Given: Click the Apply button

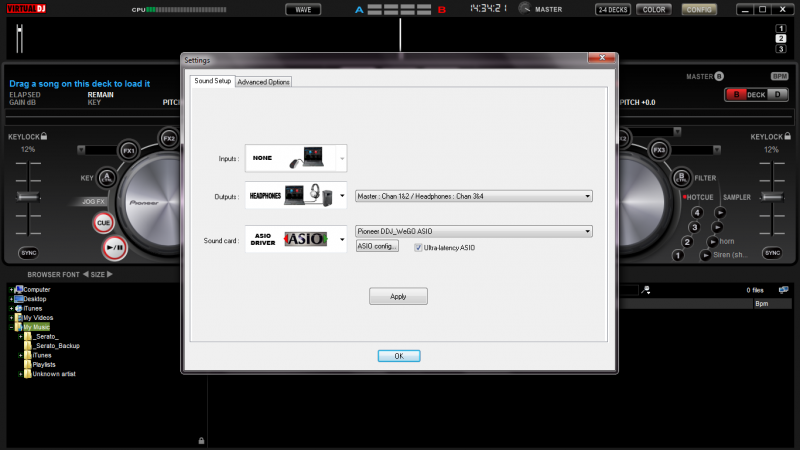Looking at the screenshot, I should point(398,296).
